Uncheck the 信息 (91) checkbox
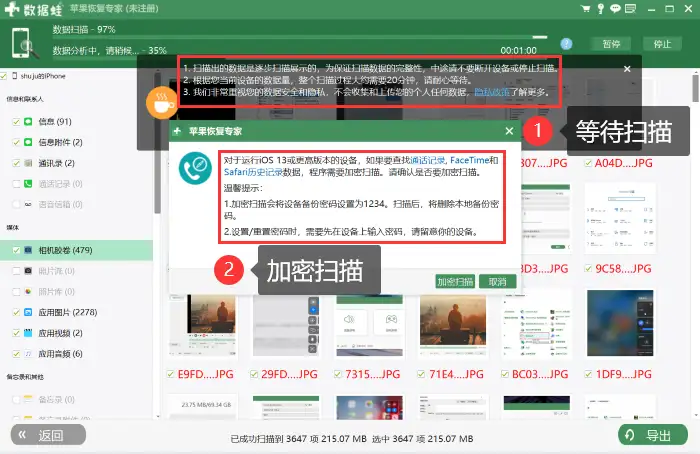The height and width of the screenshot is (454, 700). pyautogui.click(x=16, y=121)
